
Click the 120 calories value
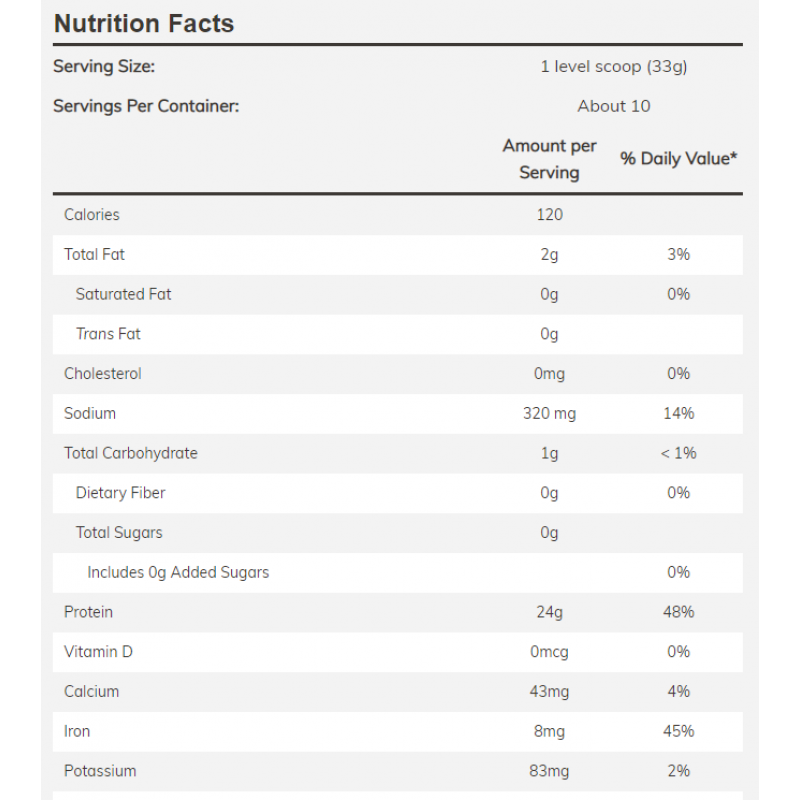click(549, 215)
